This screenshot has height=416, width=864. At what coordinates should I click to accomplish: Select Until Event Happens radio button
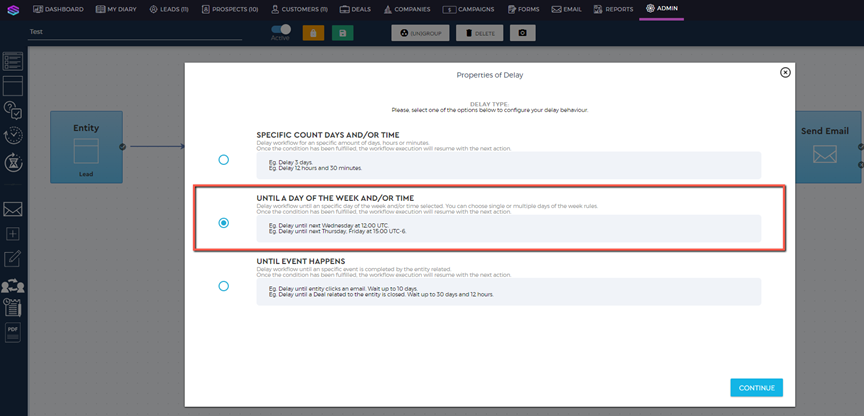[x=223, y=287]
